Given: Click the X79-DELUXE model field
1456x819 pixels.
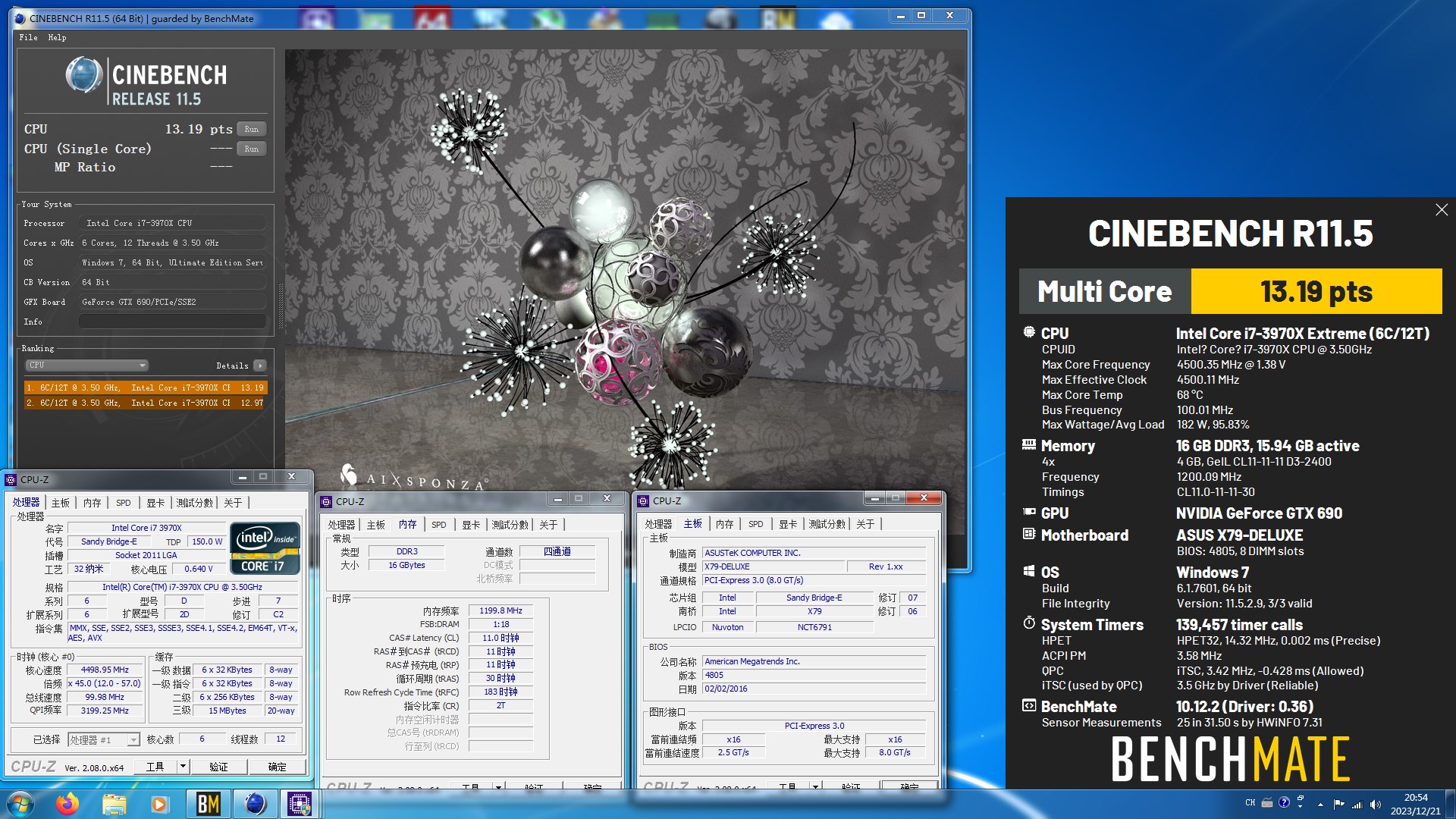Looking at the screenshot, I should point(773,566).
